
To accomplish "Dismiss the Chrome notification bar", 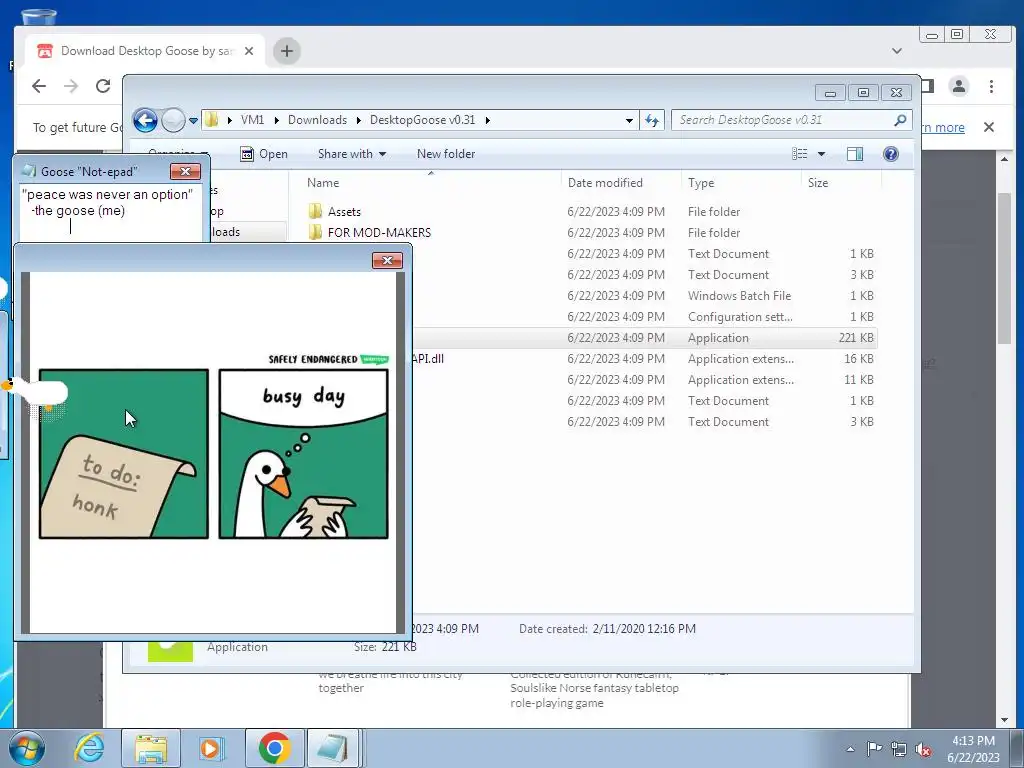I will coord(989,127).
